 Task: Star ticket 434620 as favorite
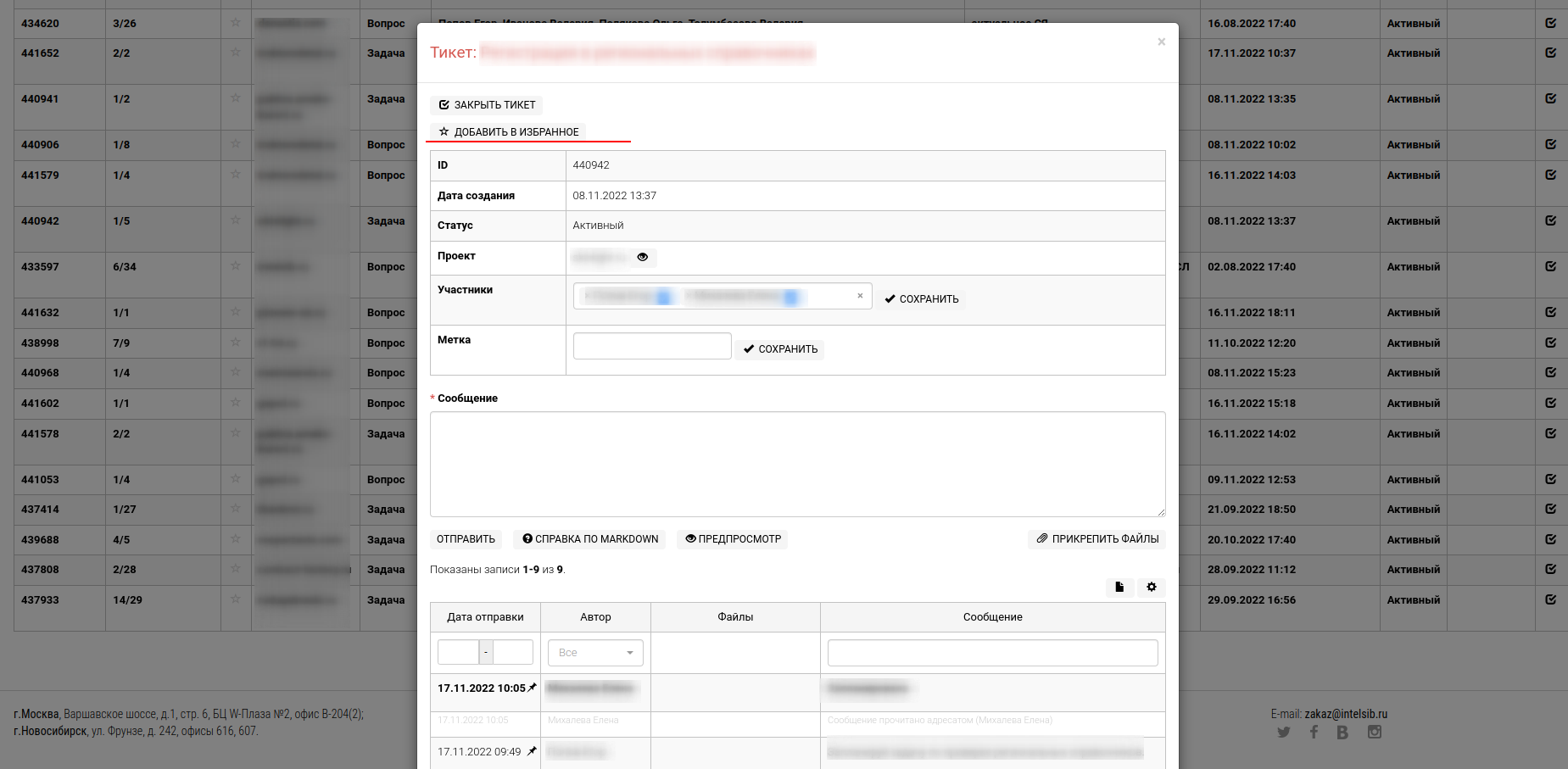click(x=236, y=23)
